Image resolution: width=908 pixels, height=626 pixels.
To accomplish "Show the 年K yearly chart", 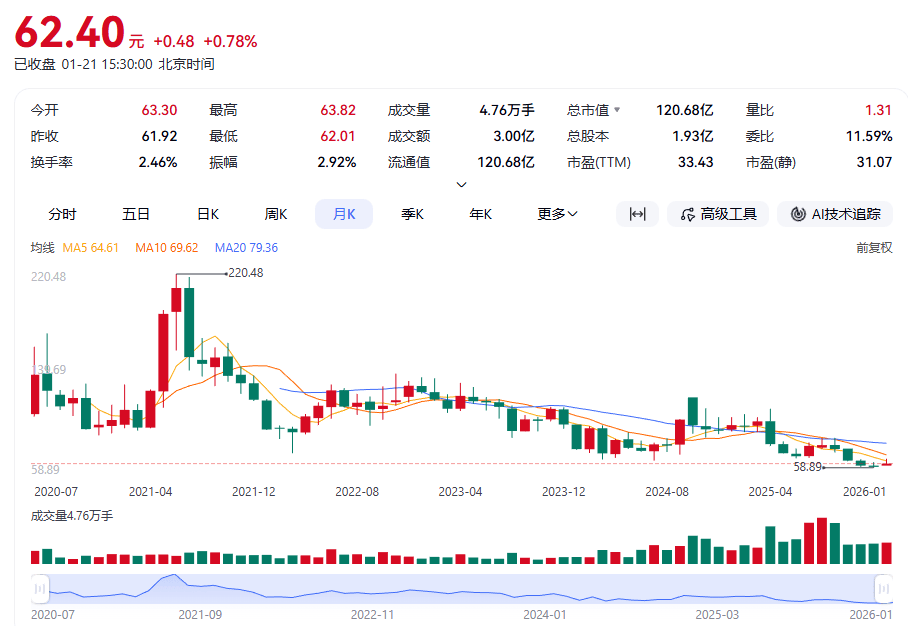I will tap(481, 214).
